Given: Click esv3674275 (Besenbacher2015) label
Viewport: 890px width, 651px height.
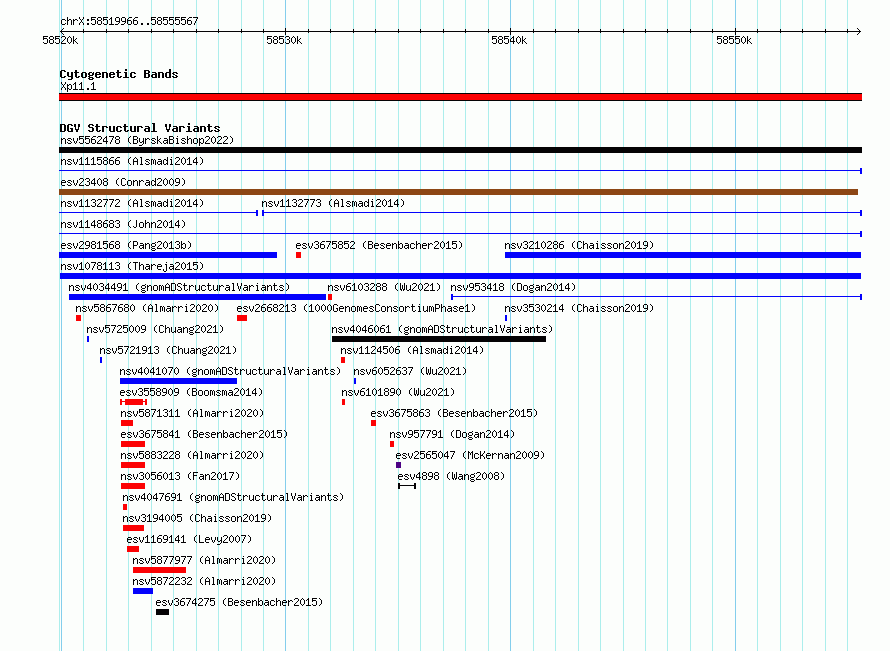Looking at the screenshot, I should 240,602.
